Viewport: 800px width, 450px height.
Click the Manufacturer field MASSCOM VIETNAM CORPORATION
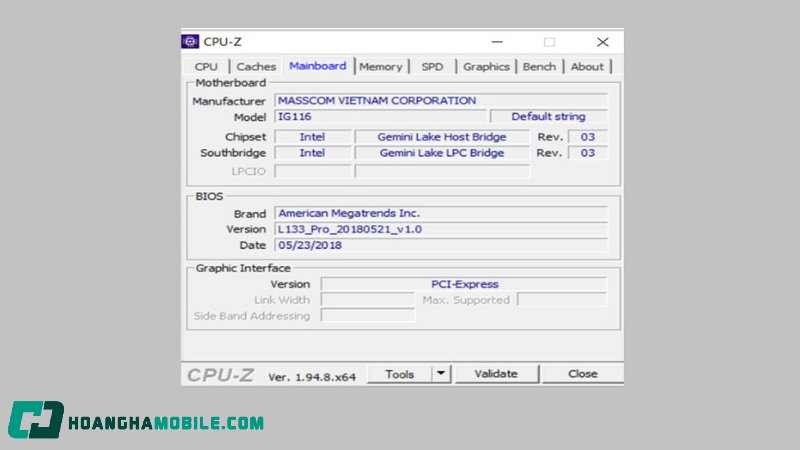point(441,101)
